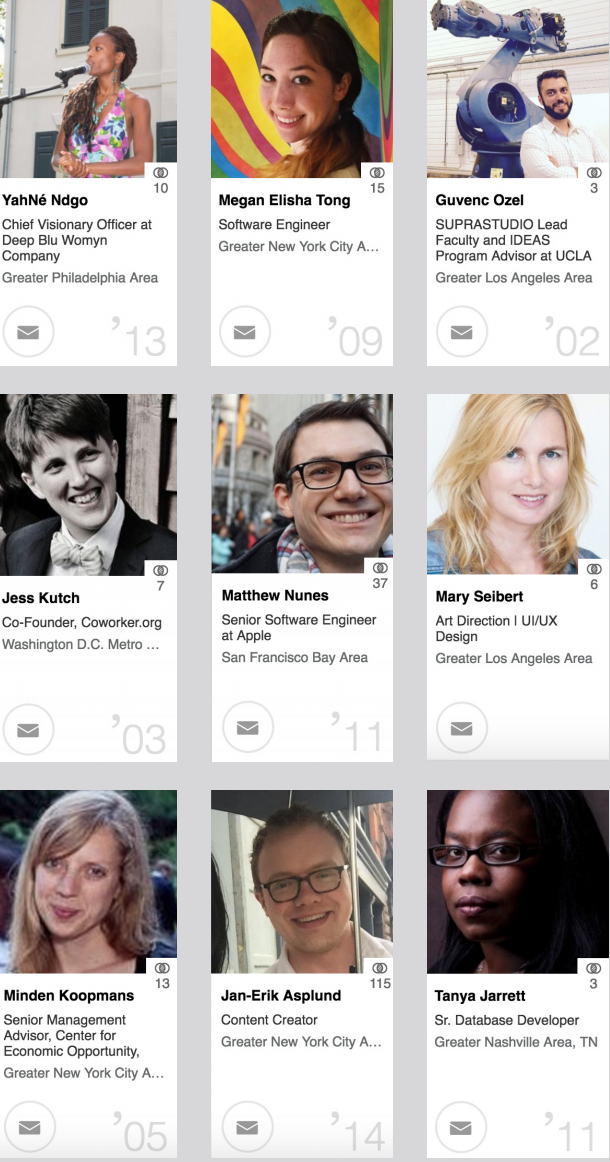This screenshot has height=1162, width=610.
Task: Click envelope icon on Tanya Jarrett card
Action: tap(460, 1126)
